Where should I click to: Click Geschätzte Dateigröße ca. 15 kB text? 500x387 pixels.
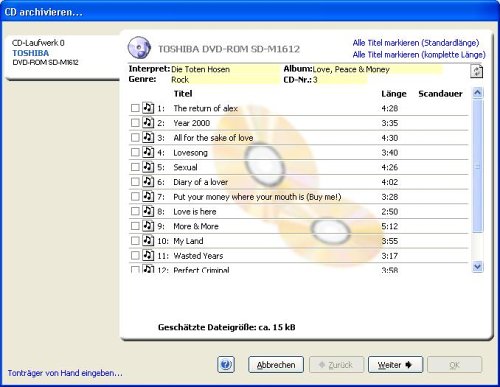coord(227,327)
